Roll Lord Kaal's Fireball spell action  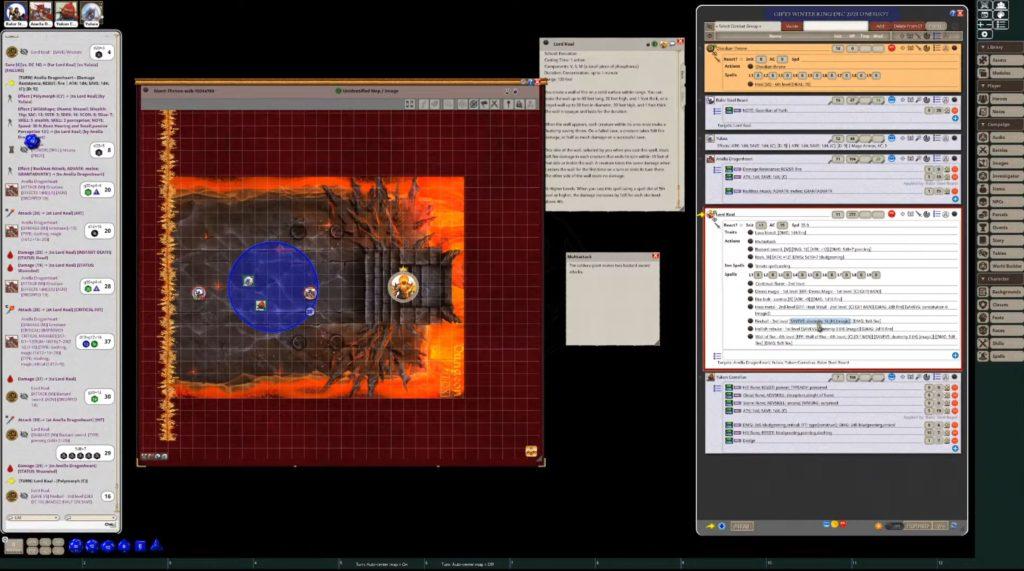pyautogui.click(x=750, y=321)
